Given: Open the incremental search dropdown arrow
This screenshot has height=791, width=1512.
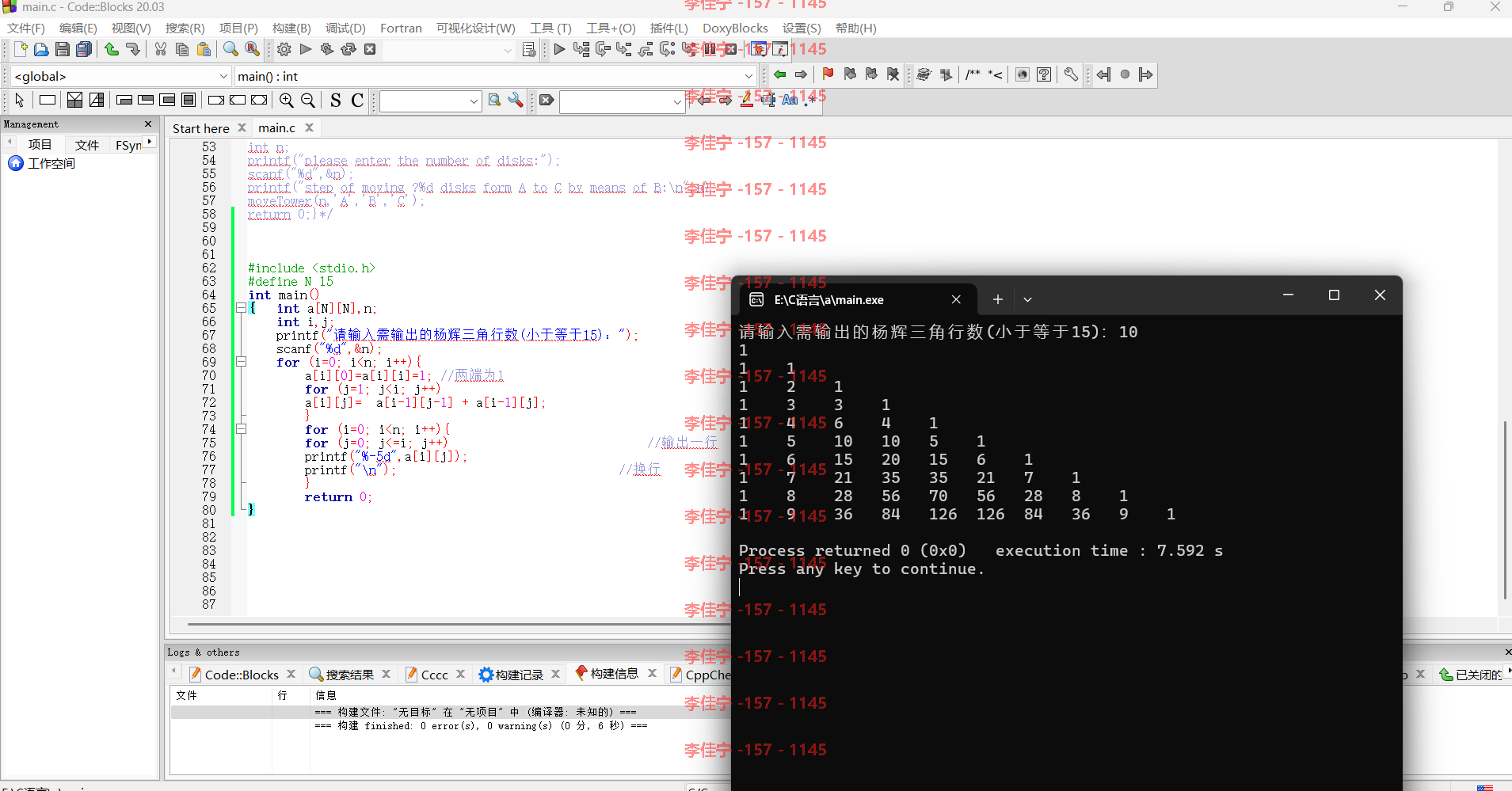Looking at the screenshot, I should click(676, 101).
